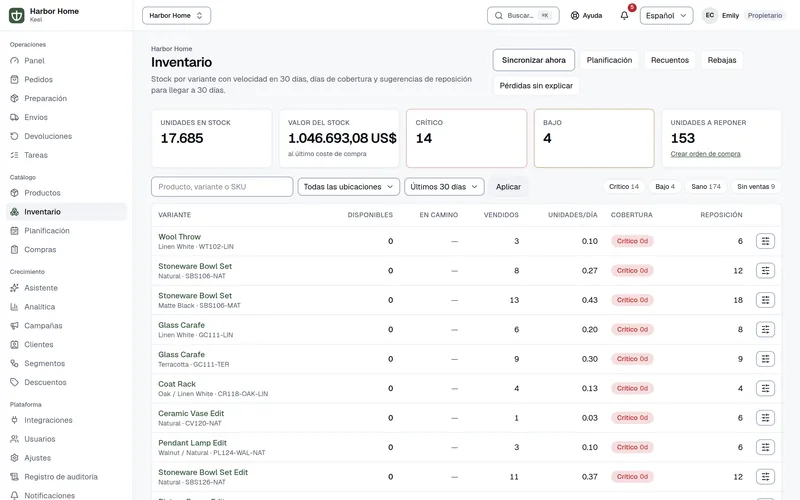
Task: Click the Harbor Home breadcrumb text
Action: pos(171,49)
